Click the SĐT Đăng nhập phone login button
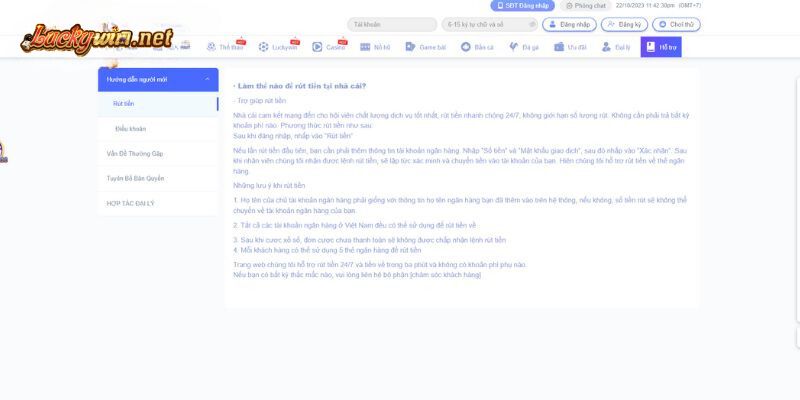The image size is (800, 400). point(522,6)
